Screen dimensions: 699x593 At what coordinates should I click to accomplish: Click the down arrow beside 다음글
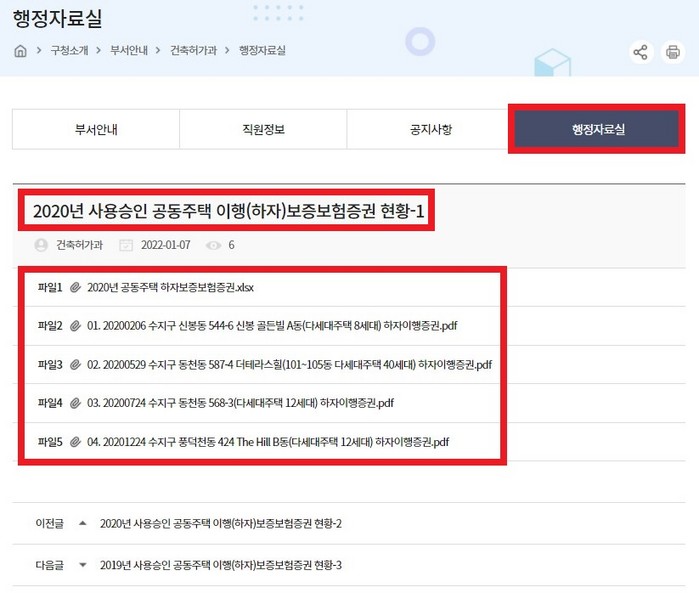coord(82,565)
